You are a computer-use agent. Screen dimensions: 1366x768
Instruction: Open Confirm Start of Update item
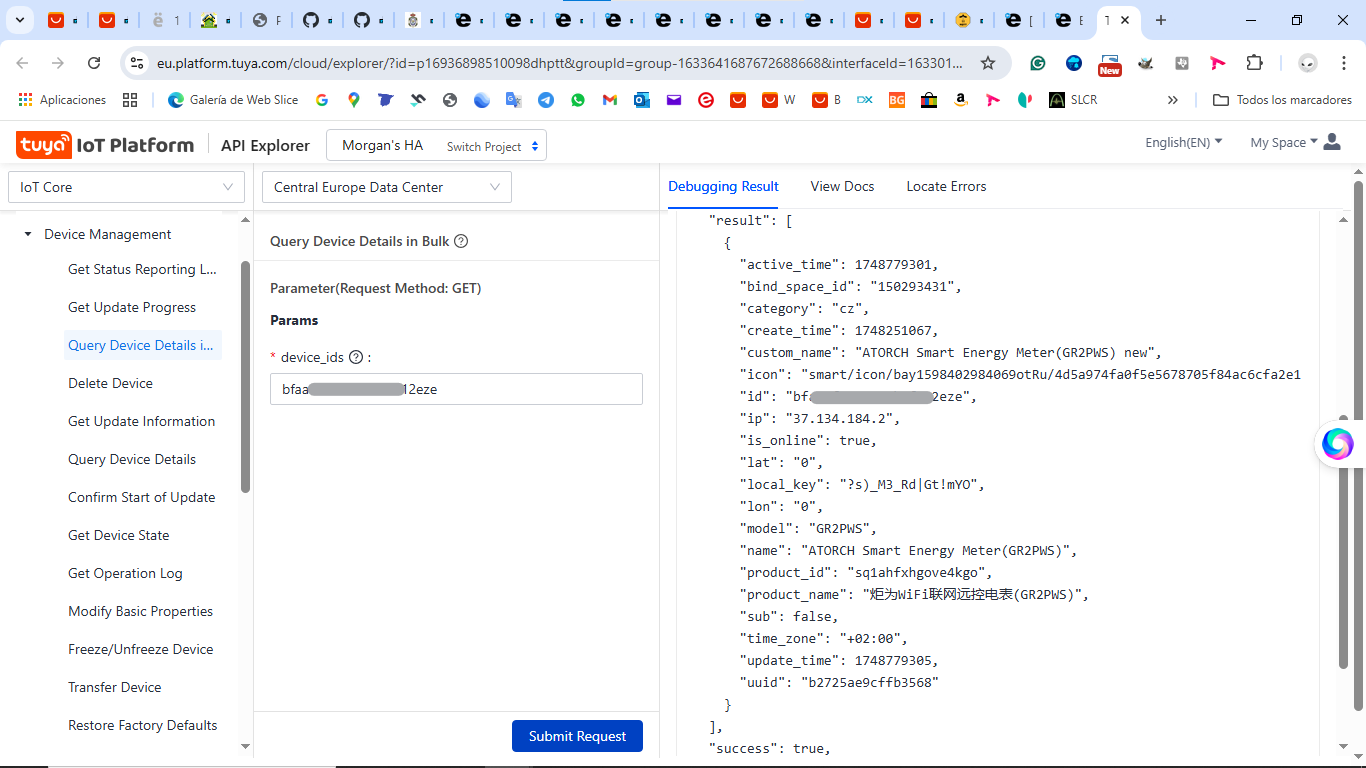coord(141,497)
